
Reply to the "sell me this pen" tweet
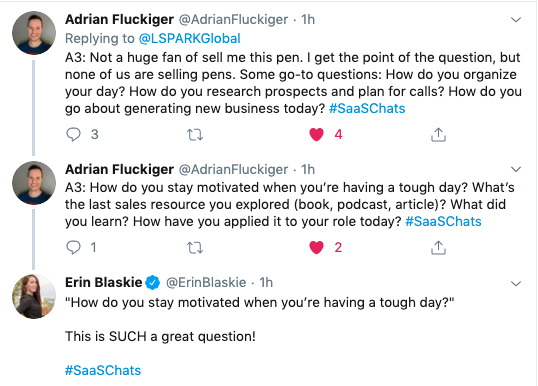73,134
